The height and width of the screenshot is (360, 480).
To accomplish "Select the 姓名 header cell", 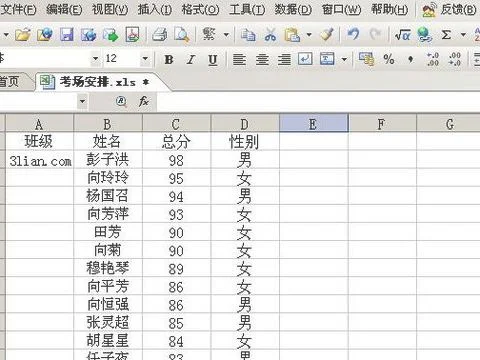I will (x=108, y=141).
